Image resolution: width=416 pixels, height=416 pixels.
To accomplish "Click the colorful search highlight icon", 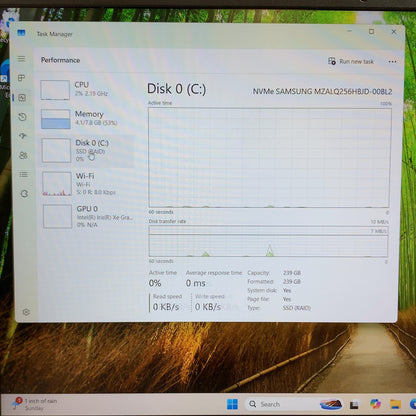I will point(331,404).
